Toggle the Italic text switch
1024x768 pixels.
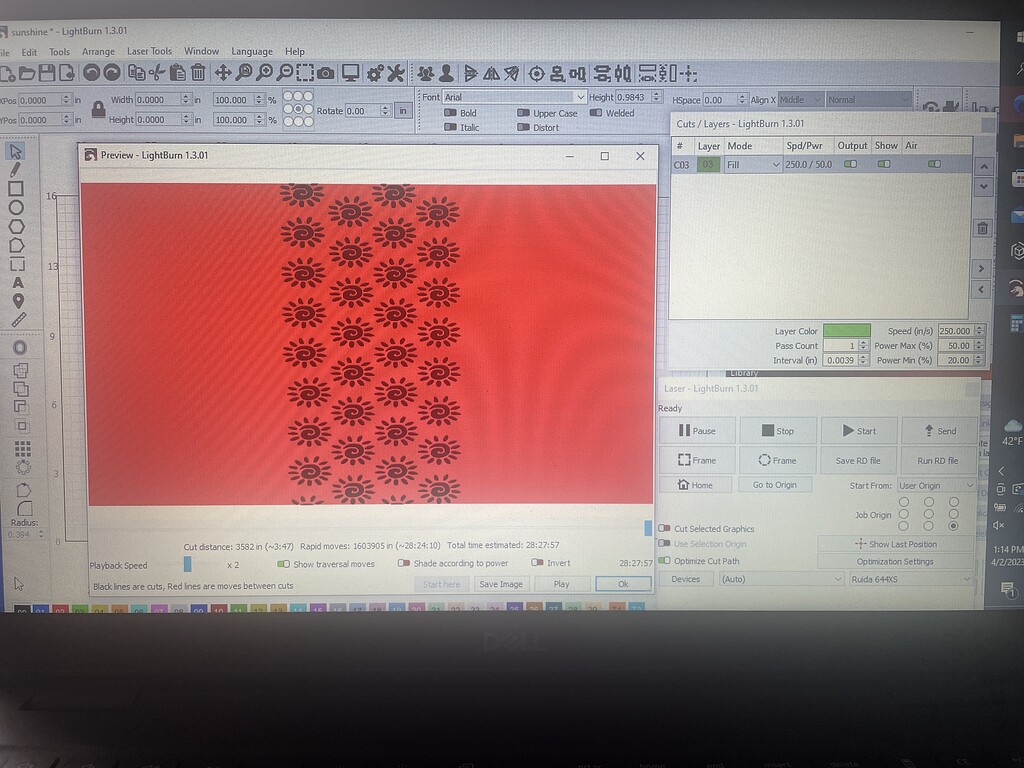pos(450,127)
